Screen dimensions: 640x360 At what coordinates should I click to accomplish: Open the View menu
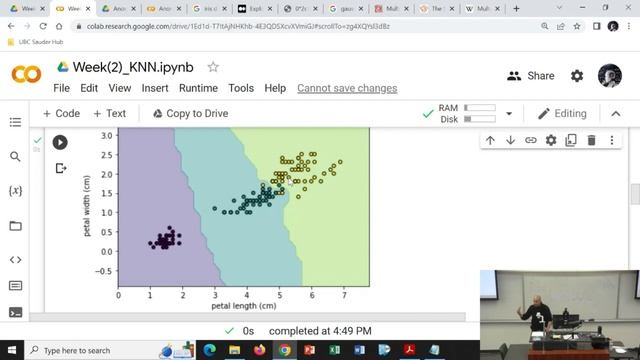pos(120,88)
